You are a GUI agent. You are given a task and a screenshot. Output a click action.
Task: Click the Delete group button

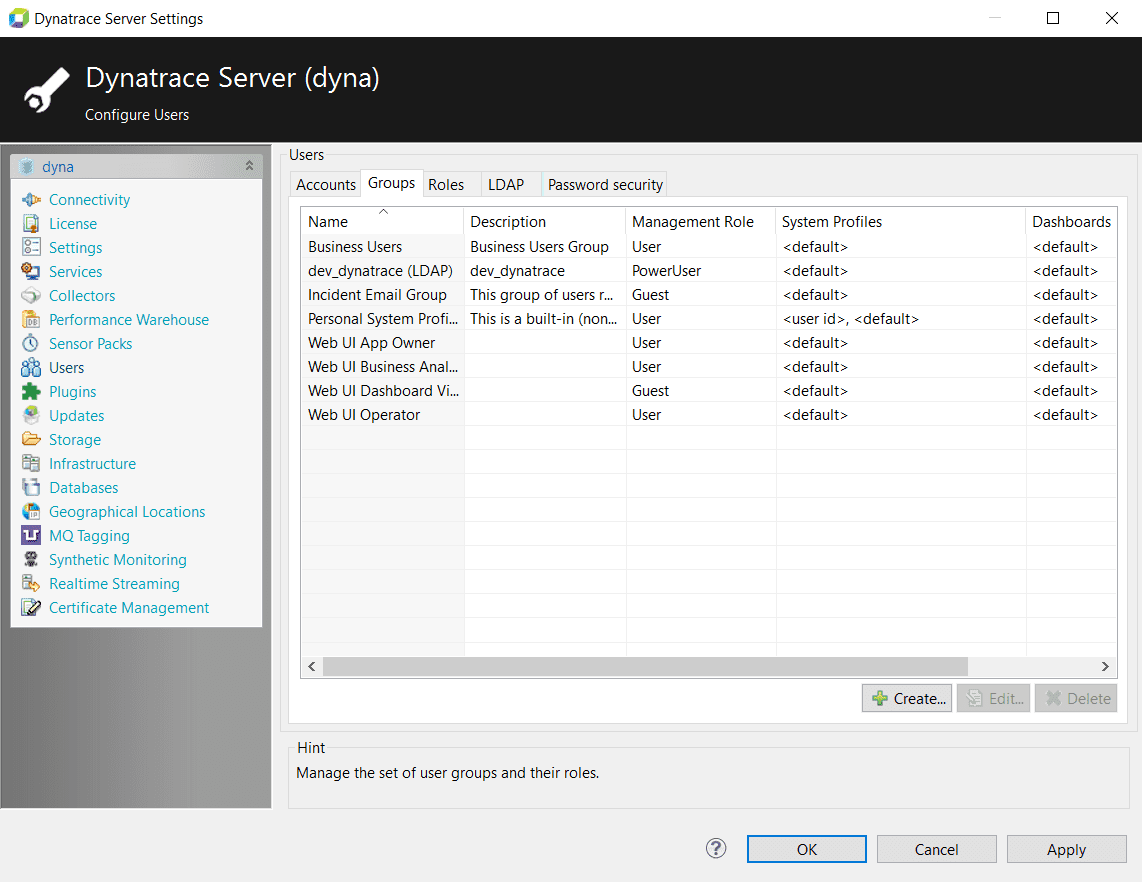pyautogui.click(x=1076, y=698)
